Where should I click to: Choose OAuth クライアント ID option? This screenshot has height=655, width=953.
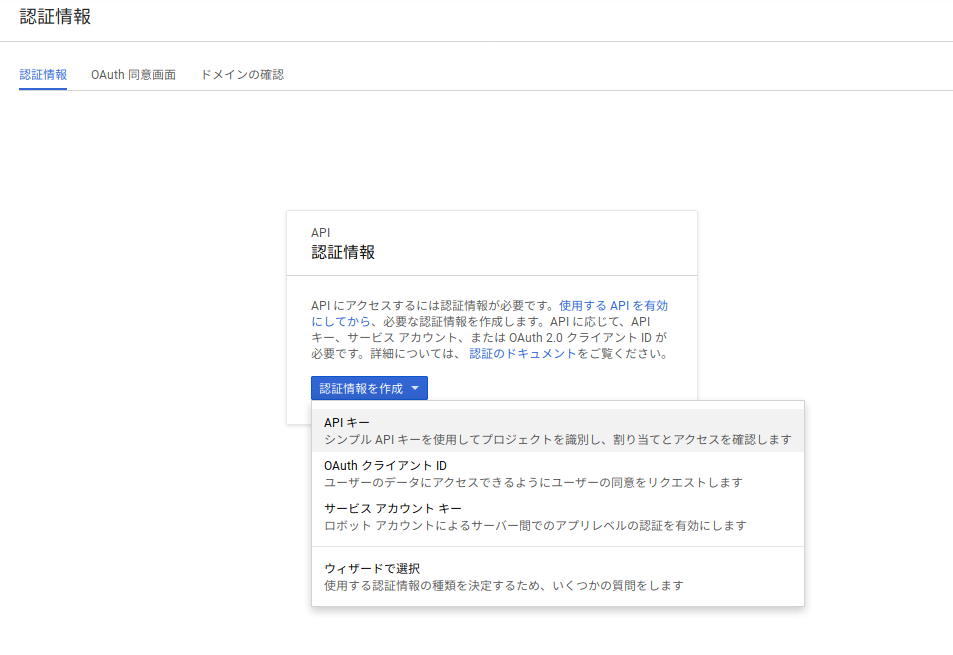385,466
